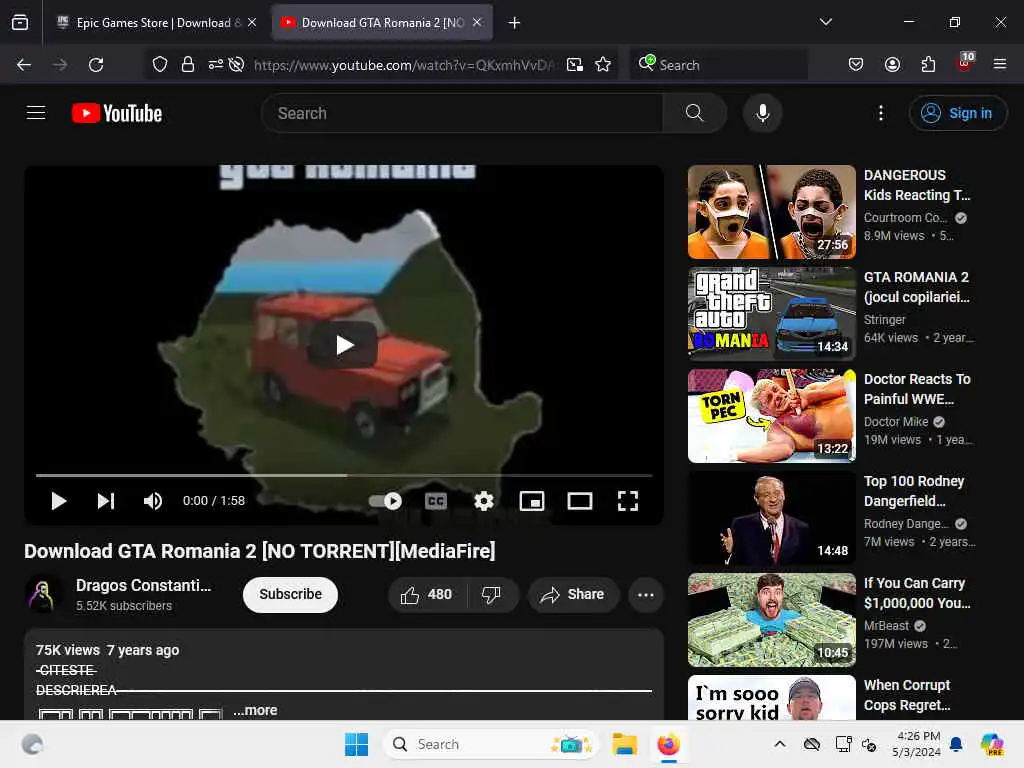The height and width of the screenshot is (768, 1024).
Task: Subscribe to Dragos Constanti channel
Action: [x=291, y=594]
